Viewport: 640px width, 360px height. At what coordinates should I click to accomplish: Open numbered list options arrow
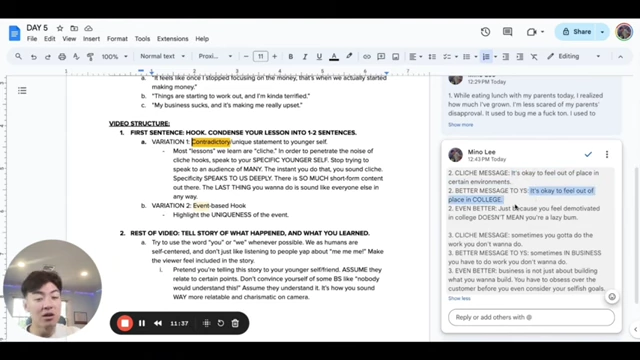tap(496, 57)
